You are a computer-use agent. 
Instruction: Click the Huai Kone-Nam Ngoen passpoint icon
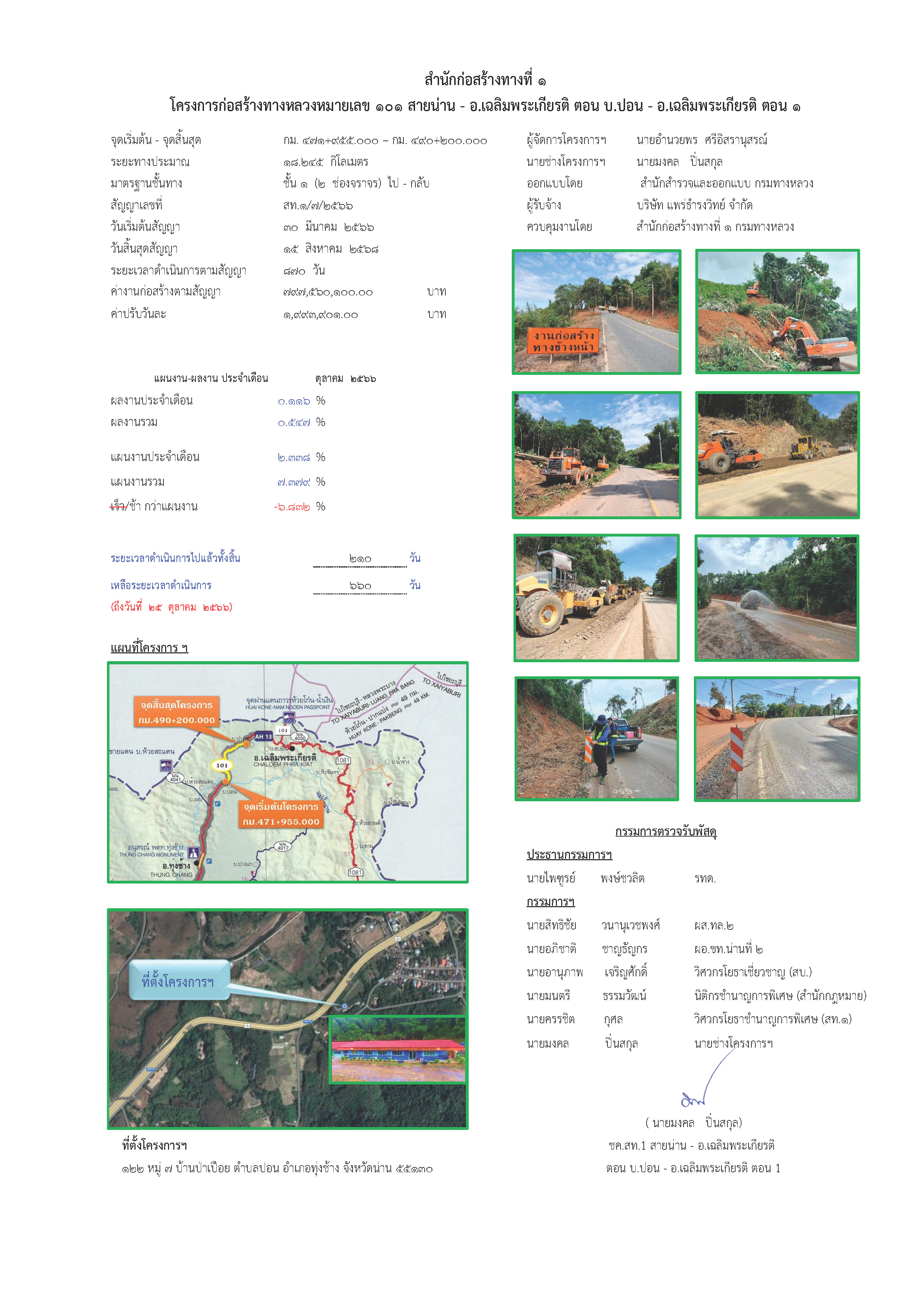[x=289, y=718]
